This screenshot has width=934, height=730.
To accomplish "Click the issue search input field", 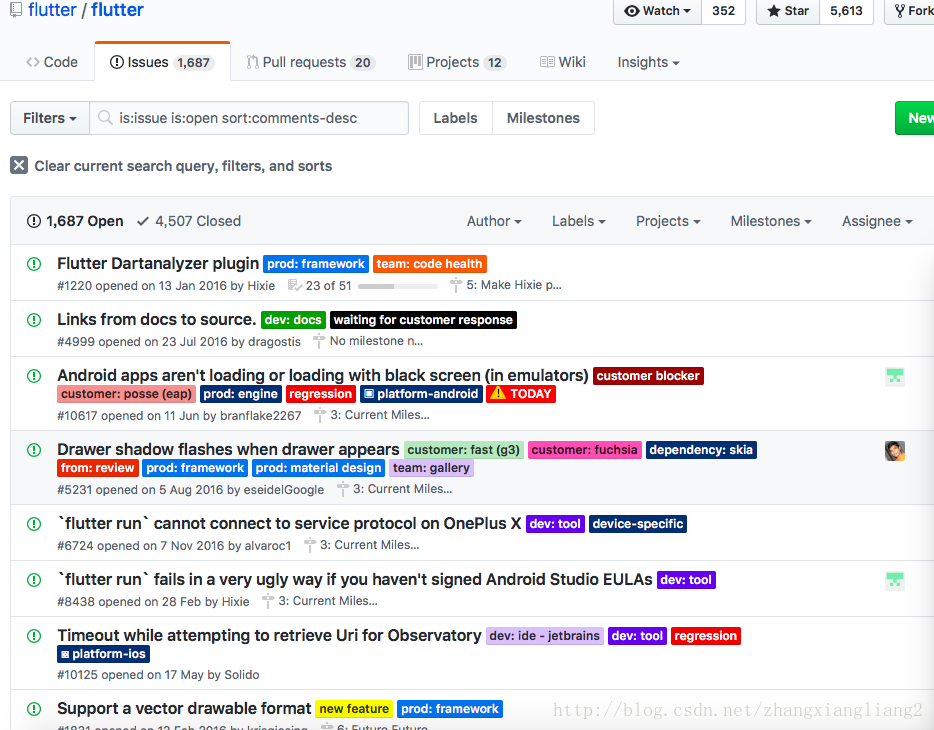I will (260, 118).
